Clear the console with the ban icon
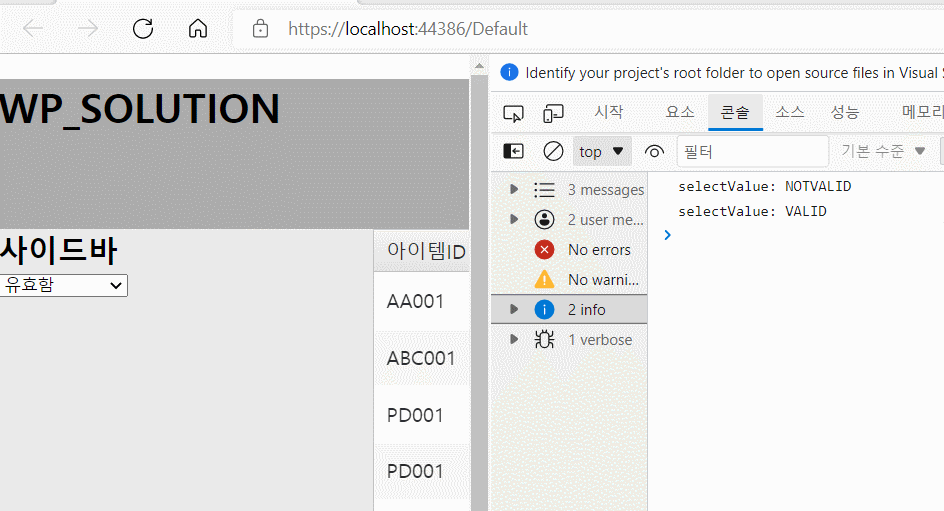Screen dimensions: 944x511 [553, 151]
